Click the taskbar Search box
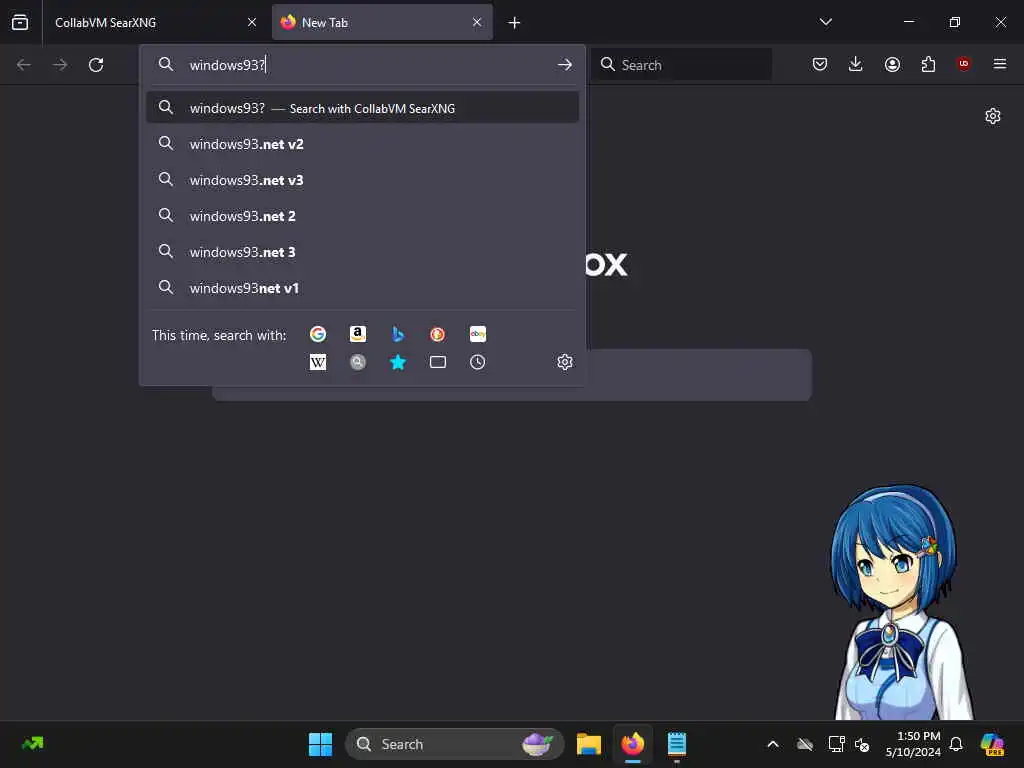Image resolution: width=1024 pixels, height=768 pixels. (x=455, y=744)
